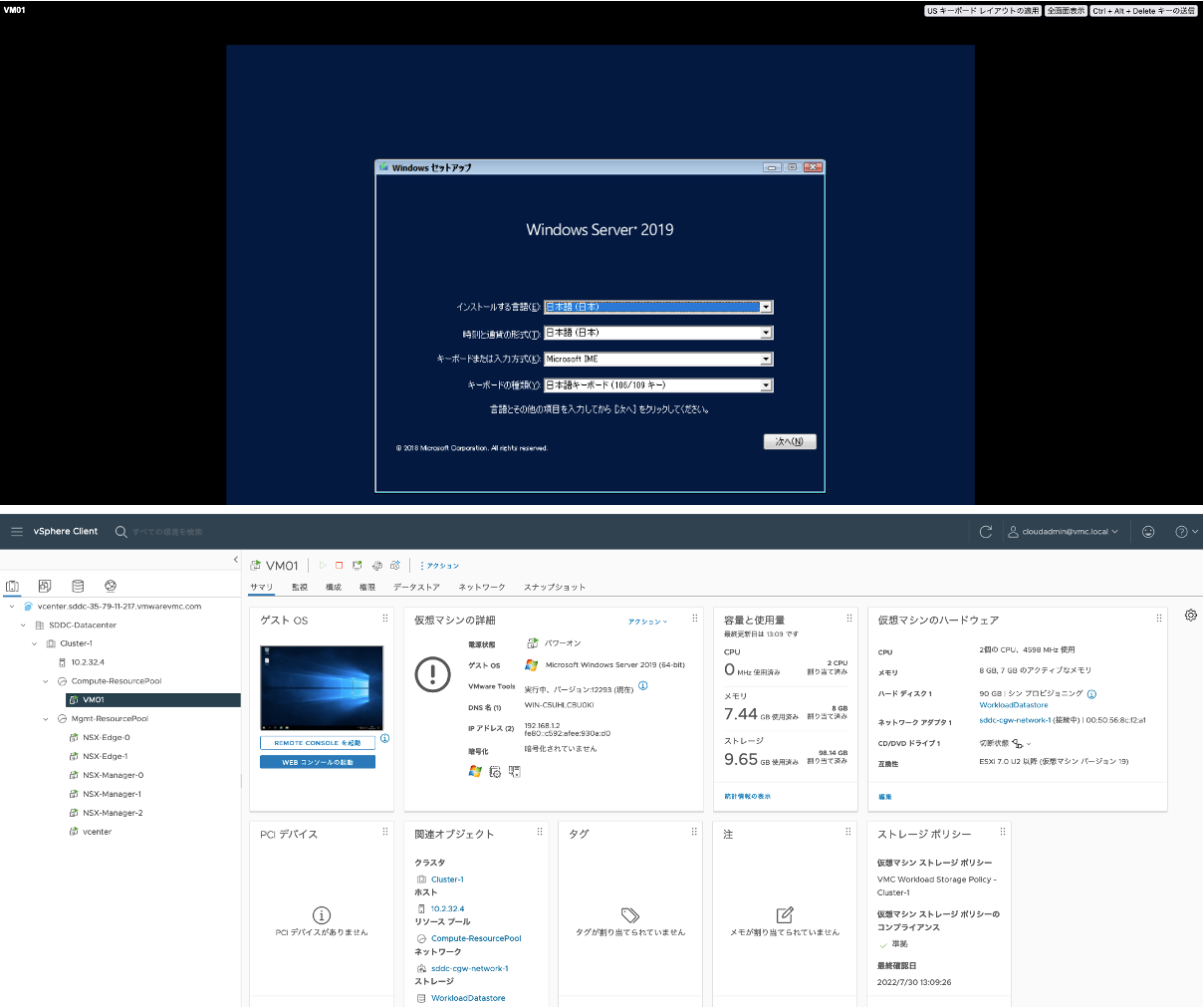Click drag handle of VM hardware card
Viewport: 1203px width, 1008px height.
pyautogui.click(x=1159, y=619)
